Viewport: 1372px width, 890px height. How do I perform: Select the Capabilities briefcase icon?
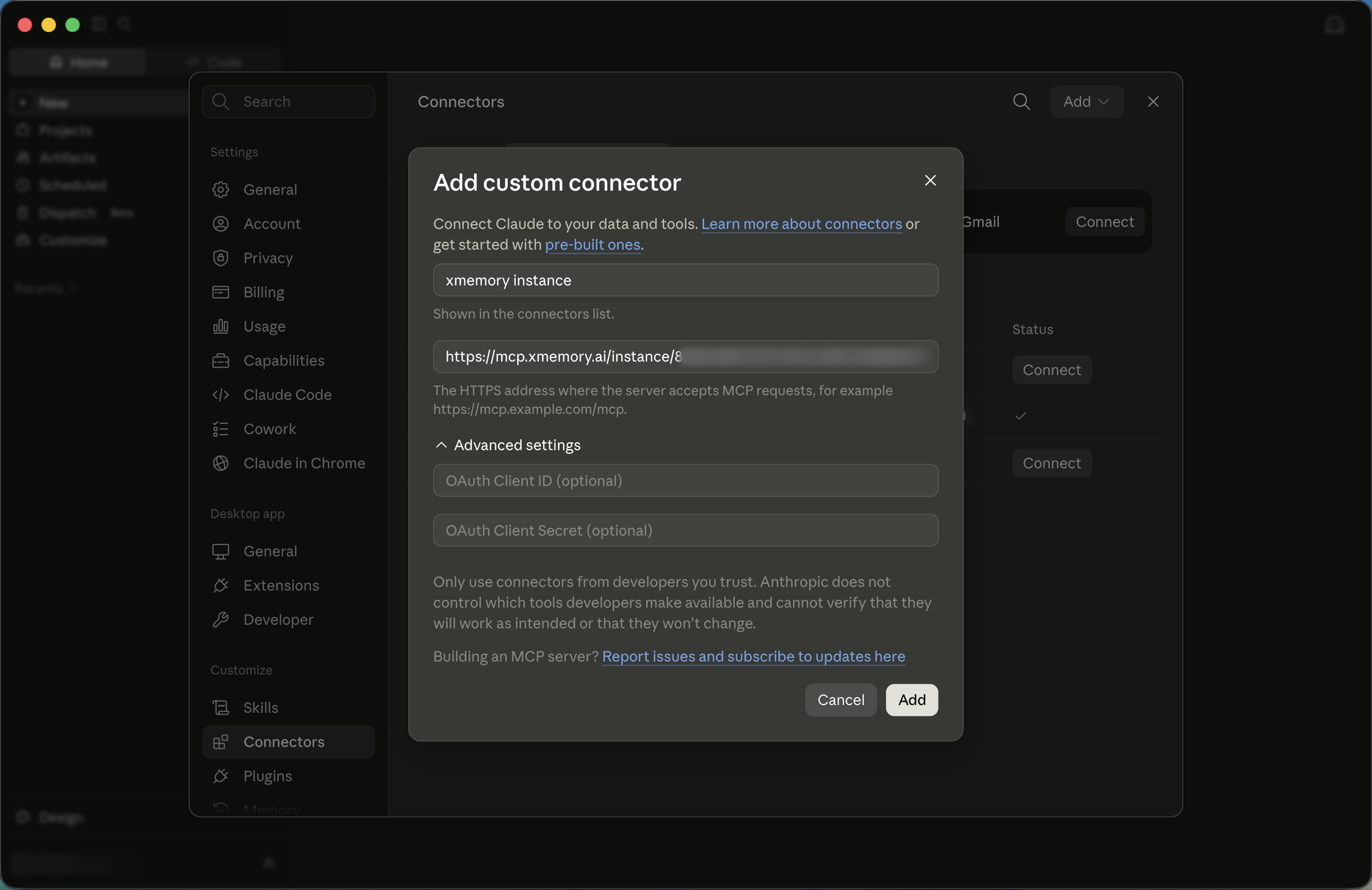(220, 360)
